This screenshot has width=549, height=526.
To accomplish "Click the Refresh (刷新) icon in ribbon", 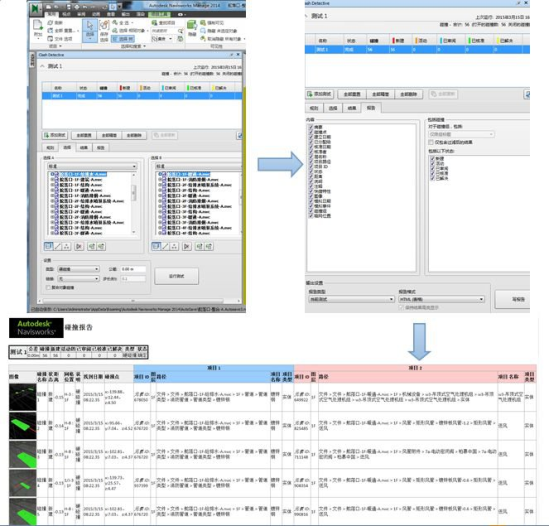I will 51,23.
